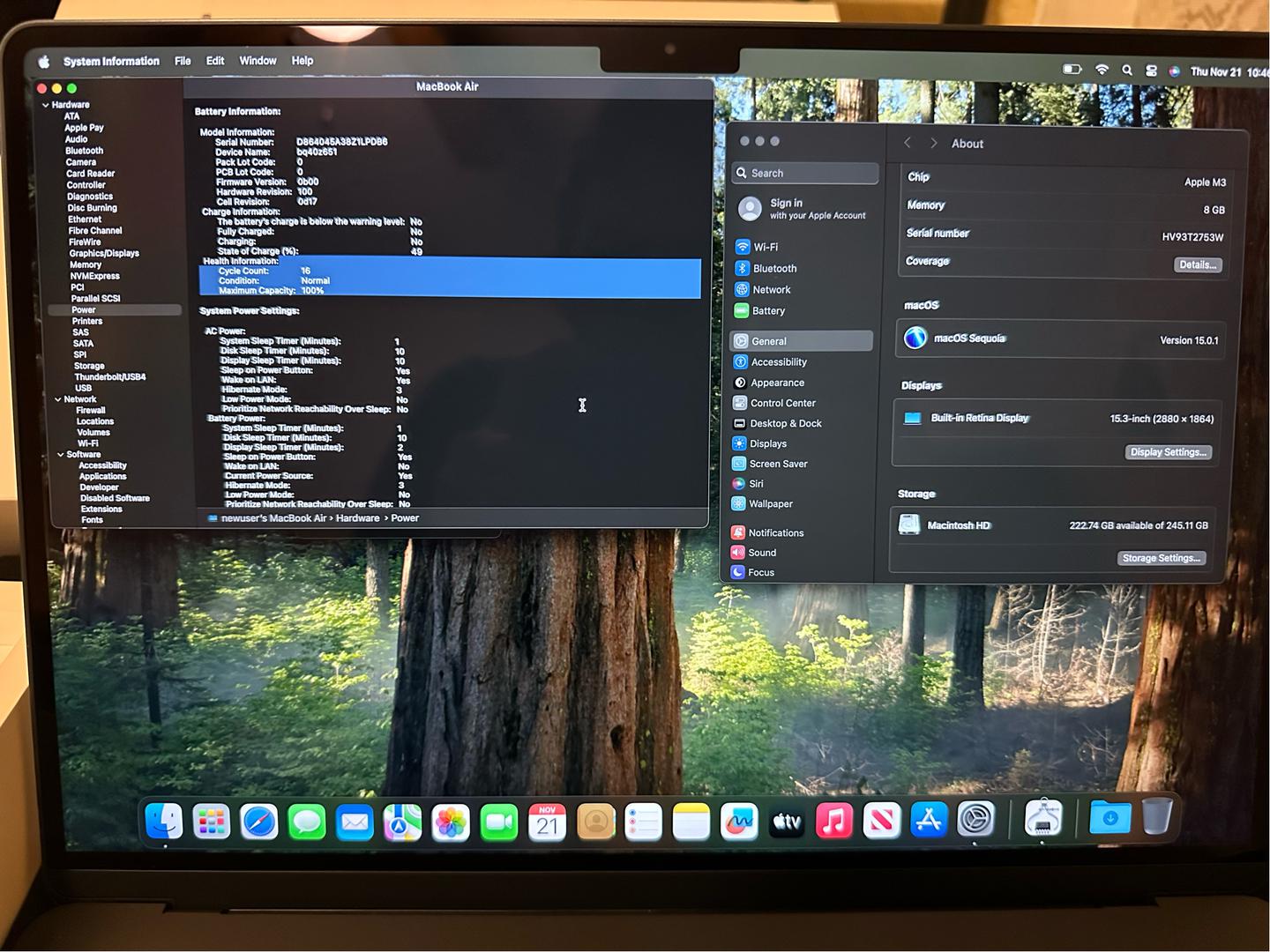
Task: Click Cycle Count row in battery info
Action: pyautogui.click(x=450, y=271)
